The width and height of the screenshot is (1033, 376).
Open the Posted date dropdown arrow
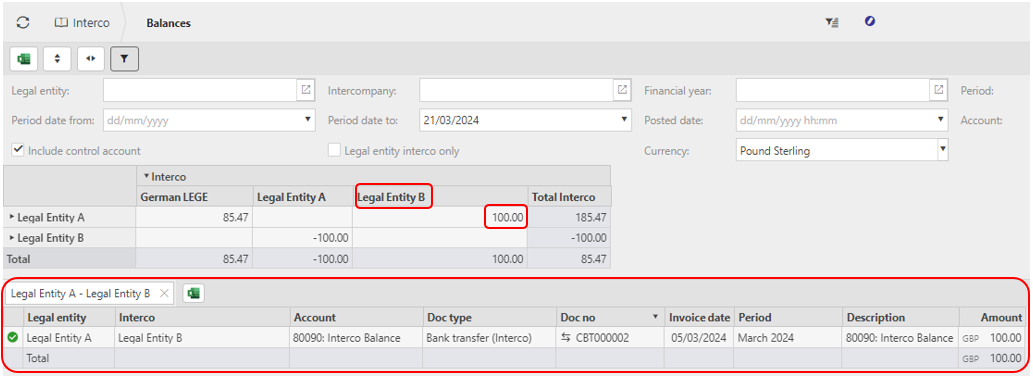pyautogui.click(x=941, y=121)
